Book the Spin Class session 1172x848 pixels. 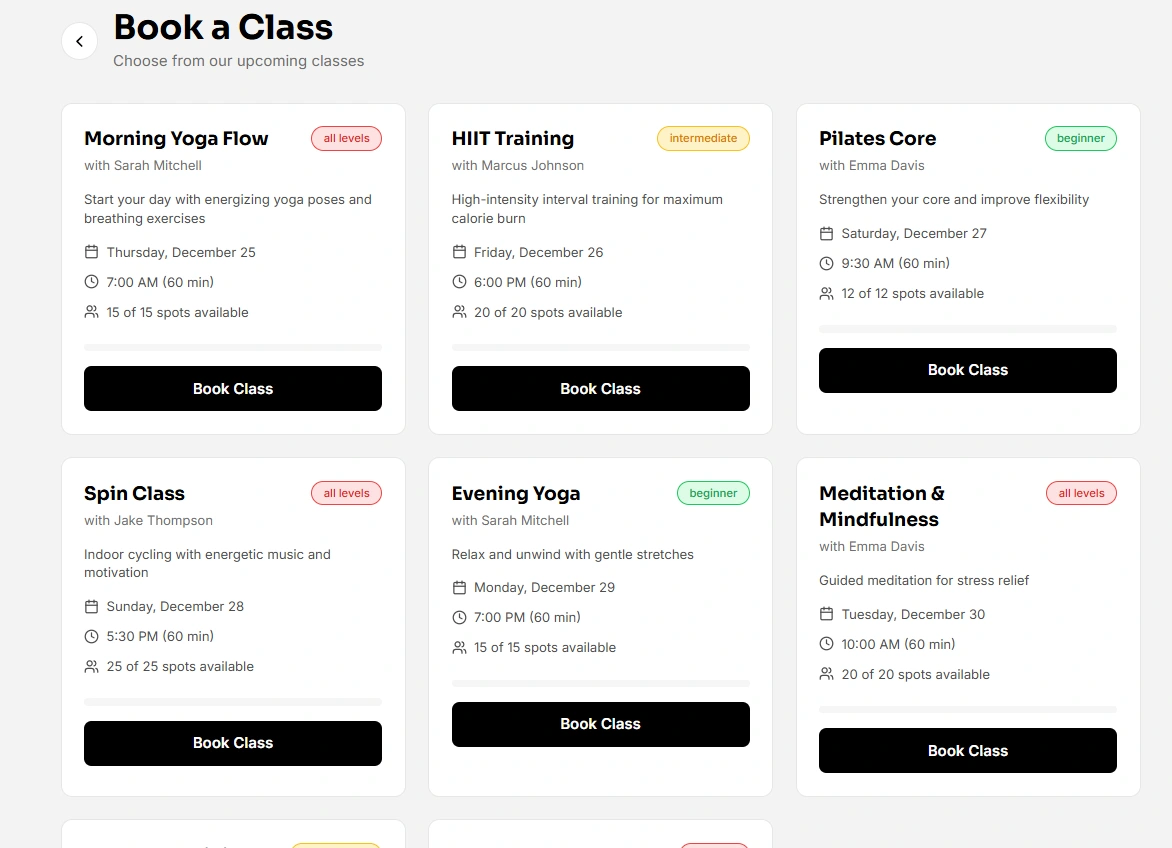233,743
